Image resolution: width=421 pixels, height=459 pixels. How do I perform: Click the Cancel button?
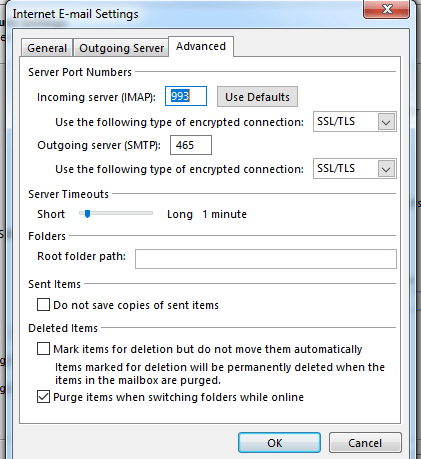(x=365, y=443)
